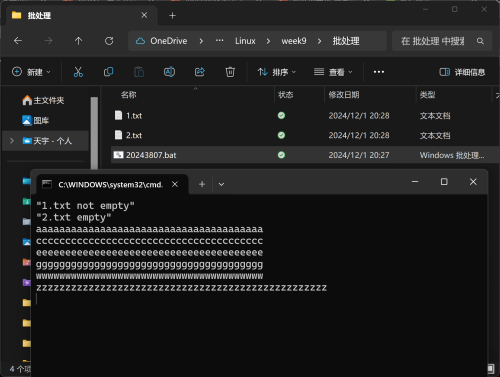Screen dimensions: 500x377
Task: Open the Sort (排序) dropdown
Action: click(277, 72)
